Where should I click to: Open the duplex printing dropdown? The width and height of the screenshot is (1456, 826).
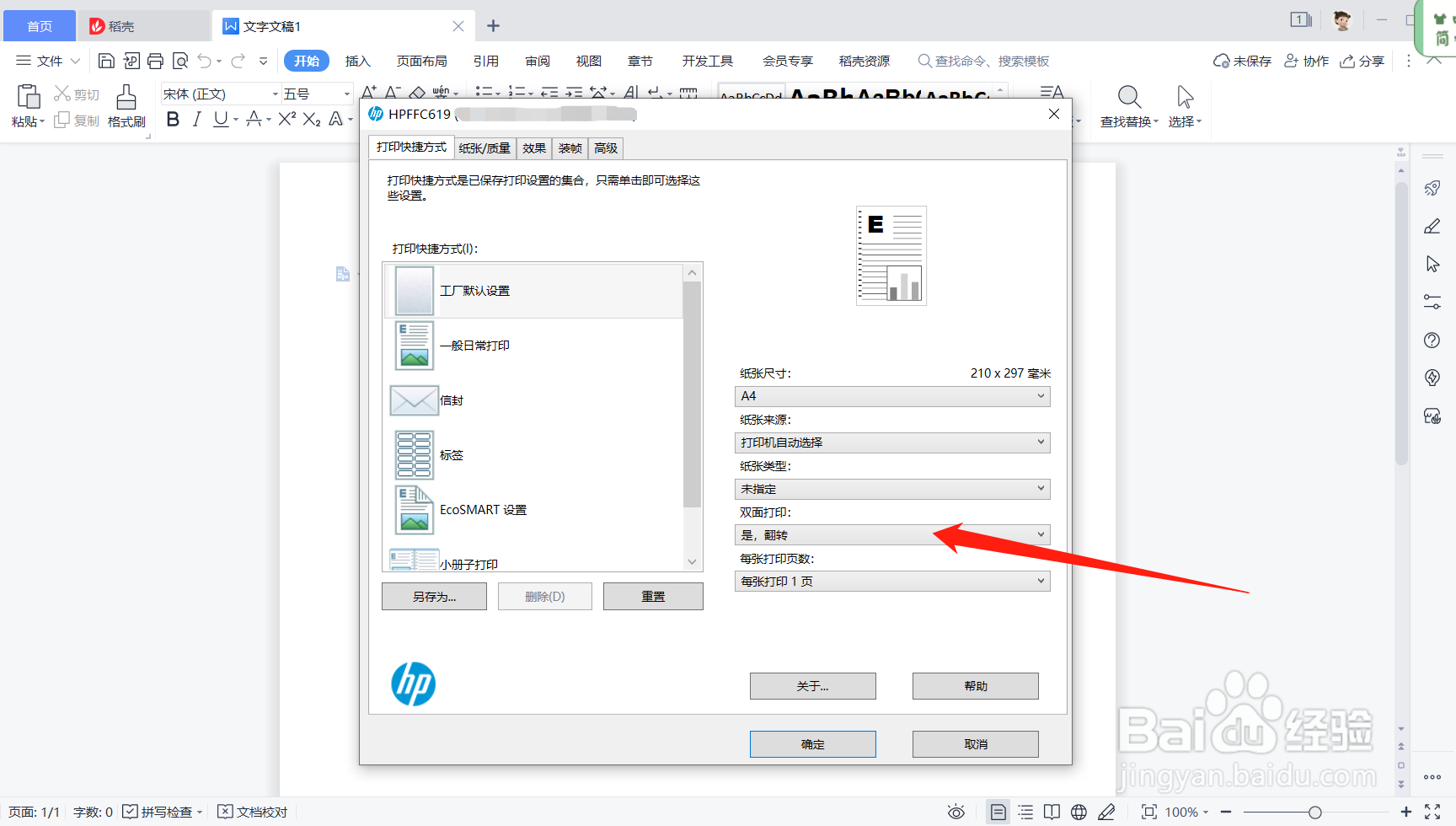pos(892,535)
